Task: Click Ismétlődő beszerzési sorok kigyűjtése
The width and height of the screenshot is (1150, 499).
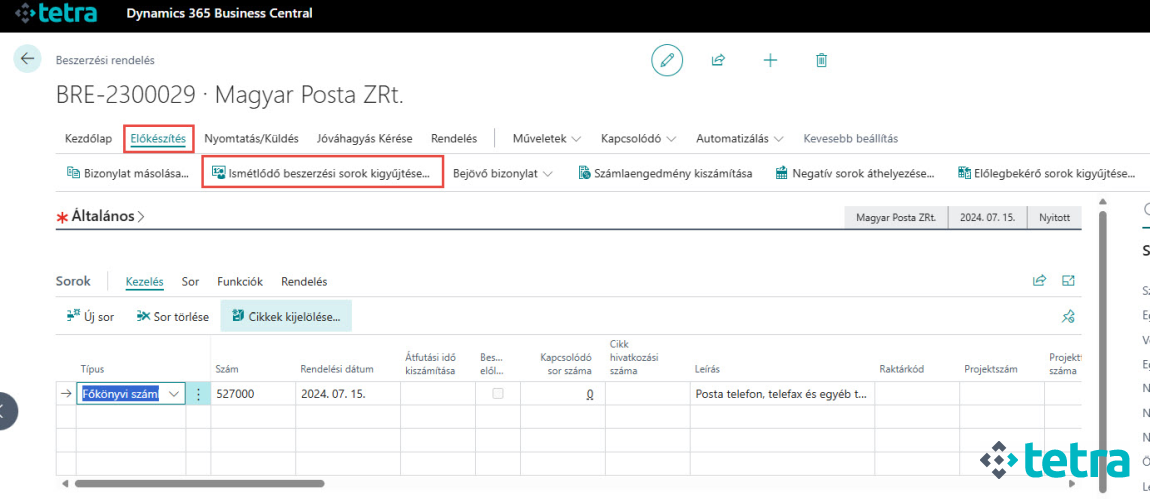Action: point(321,174)
